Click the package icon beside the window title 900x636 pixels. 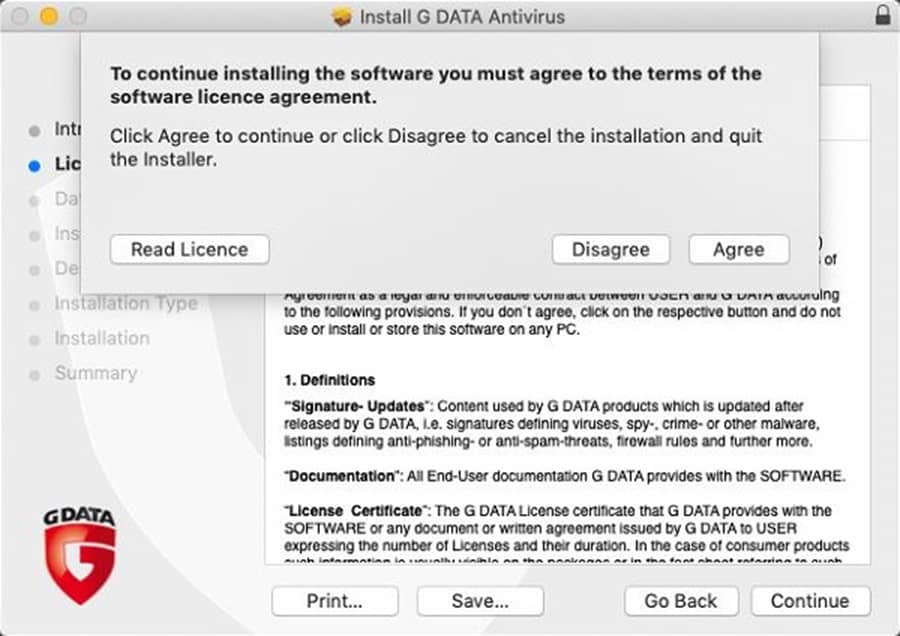coord(342,17)
